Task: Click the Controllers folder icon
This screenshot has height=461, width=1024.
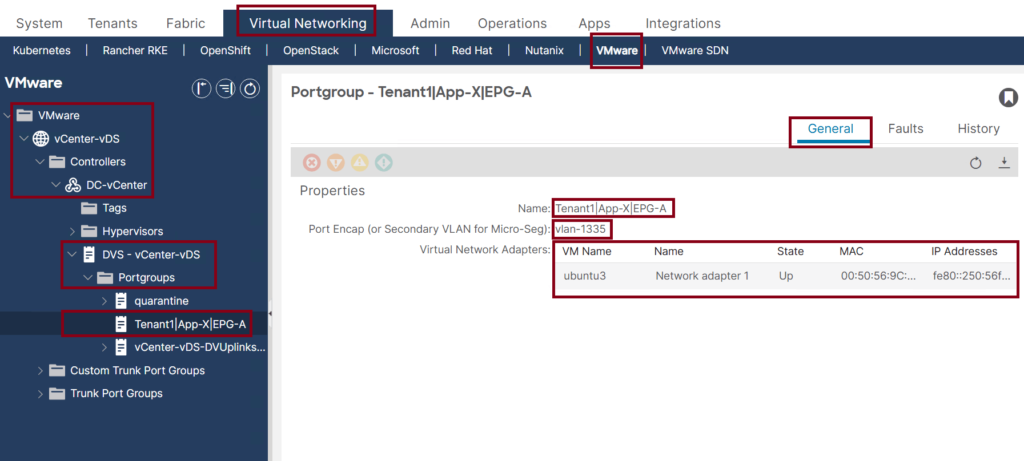Action: 57,162
